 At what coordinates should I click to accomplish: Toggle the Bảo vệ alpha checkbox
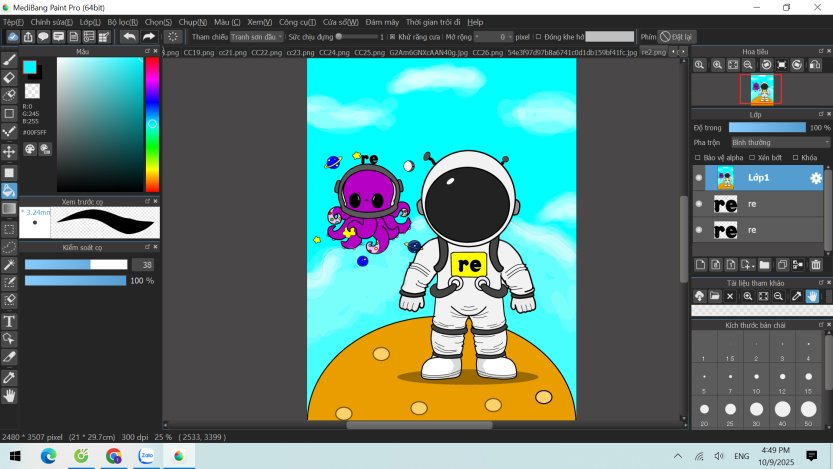point(698,158)
